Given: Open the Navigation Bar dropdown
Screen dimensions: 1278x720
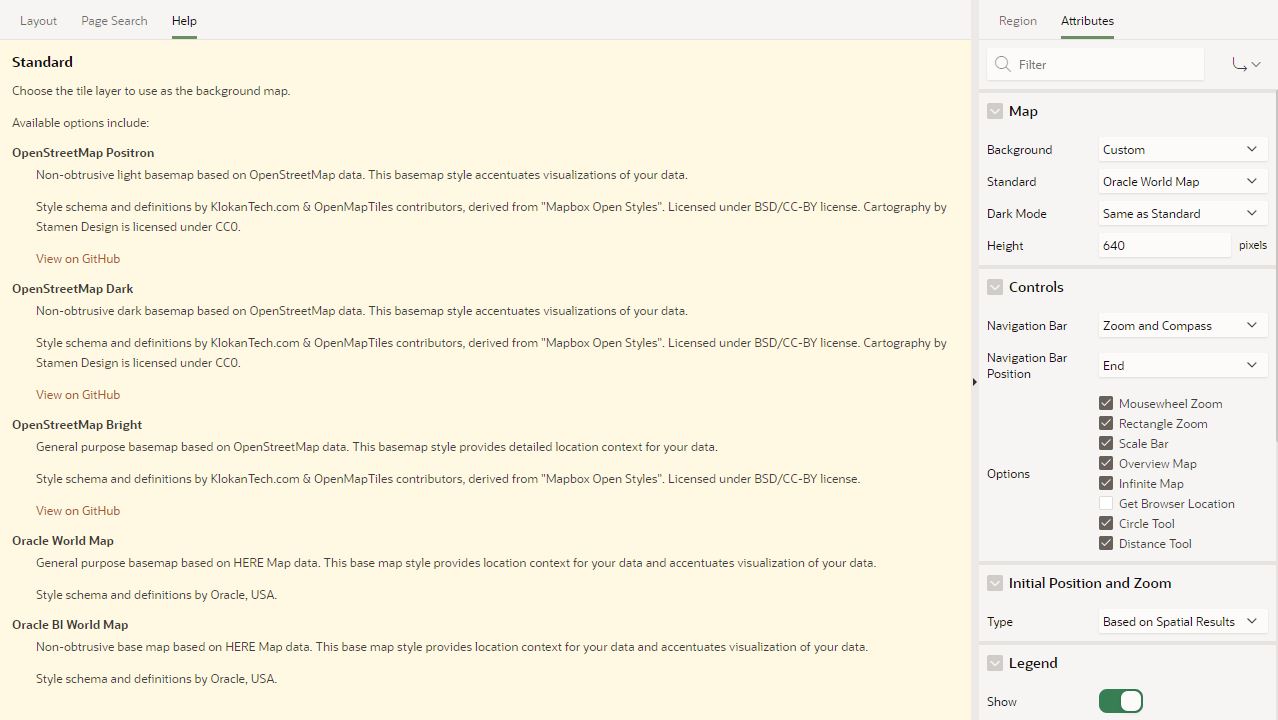Looking at the screenshot, I should click(x=1182, y=325).
